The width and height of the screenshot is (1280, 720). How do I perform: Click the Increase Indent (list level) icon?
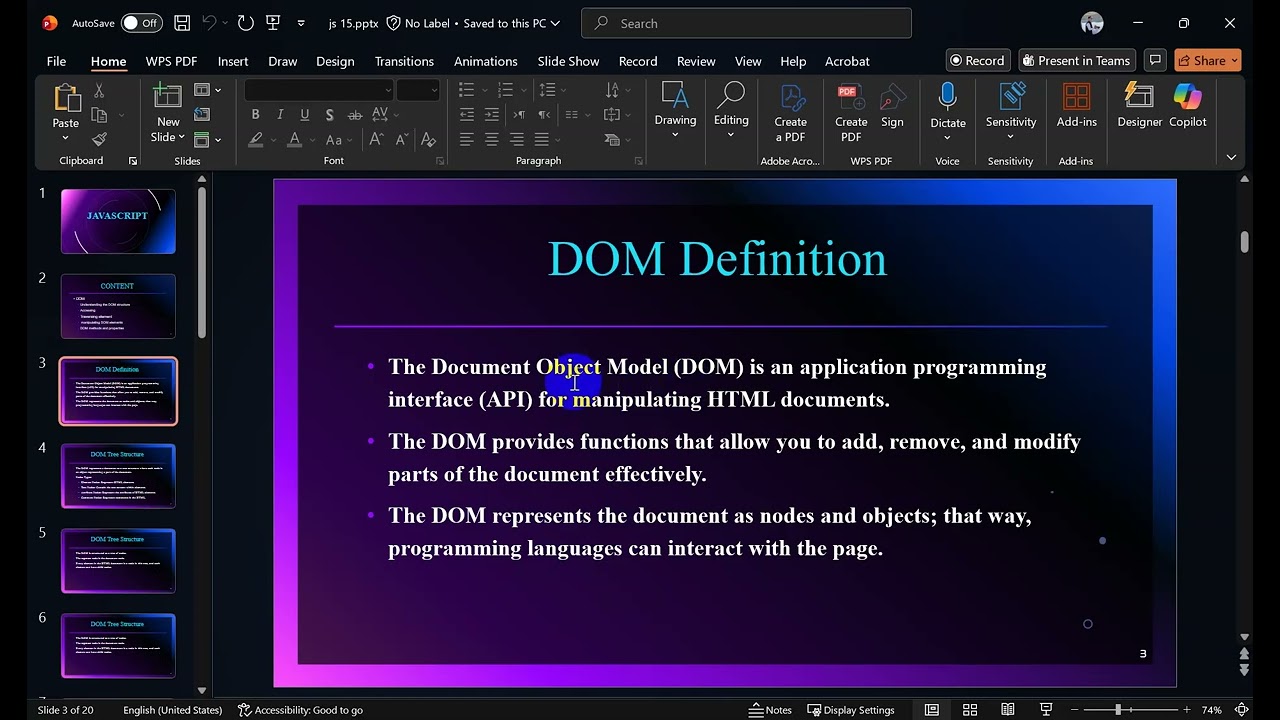tap(492, 115)
